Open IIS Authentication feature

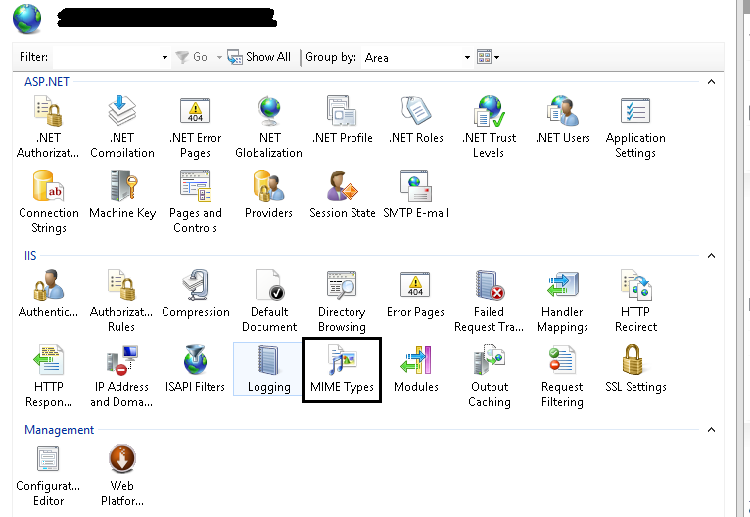[x=48, y=294]
